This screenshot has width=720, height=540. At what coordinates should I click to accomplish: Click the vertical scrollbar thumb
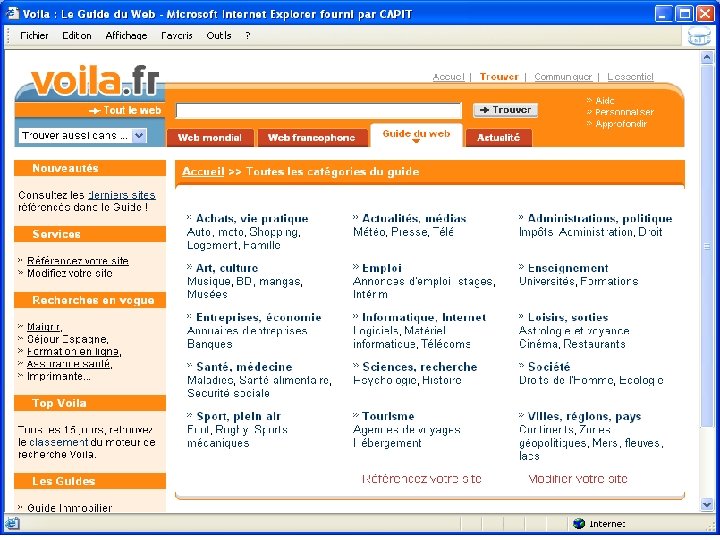707,246
